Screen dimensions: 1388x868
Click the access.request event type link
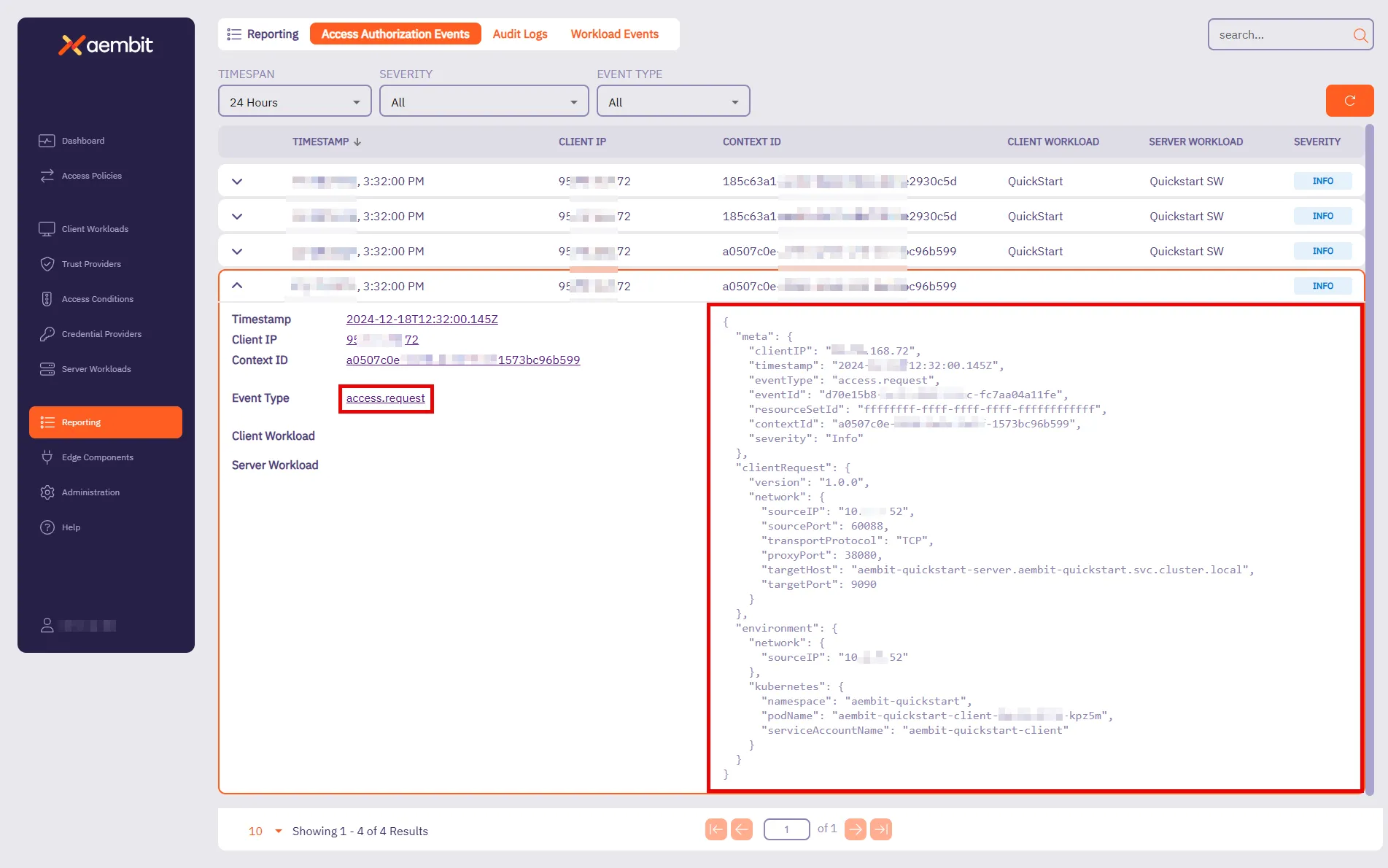tap(385, 398)
